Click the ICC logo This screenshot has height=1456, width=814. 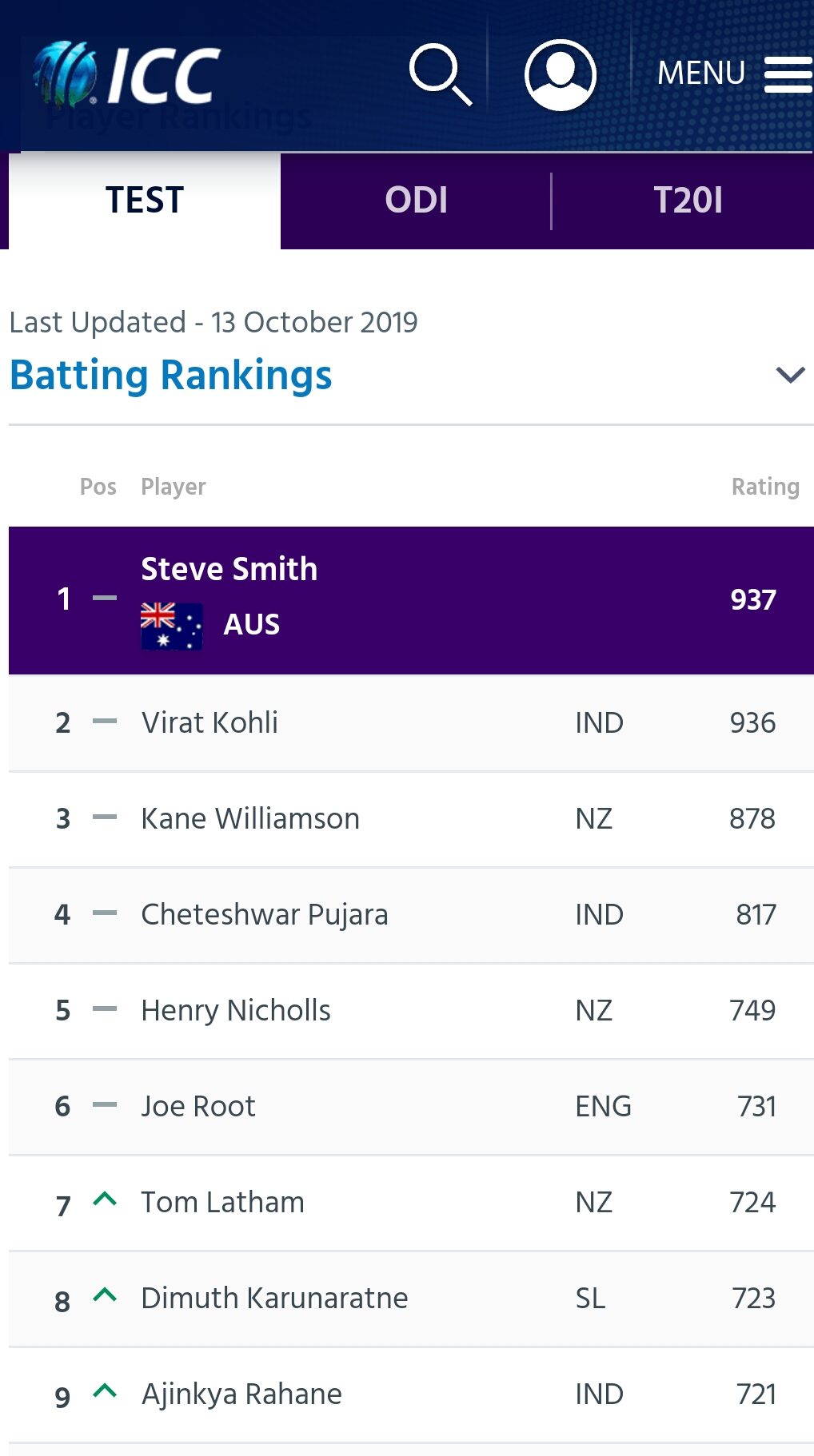click(x=126, y=74)
